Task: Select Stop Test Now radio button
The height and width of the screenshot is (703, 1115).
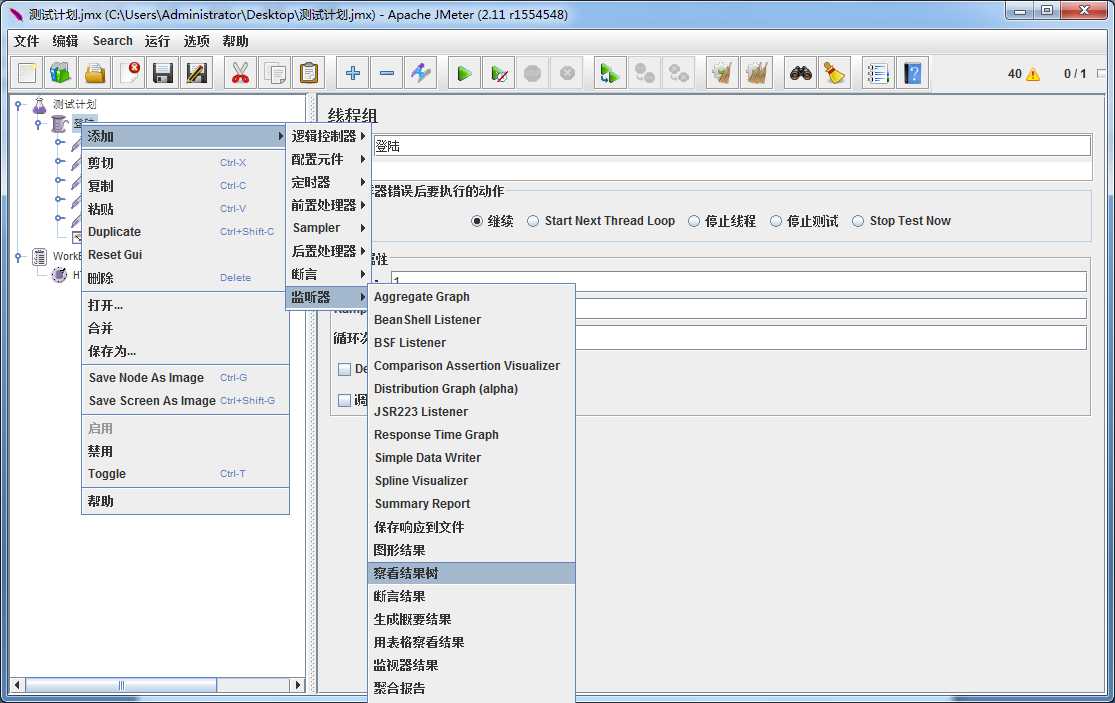Action: click(858, 221)
